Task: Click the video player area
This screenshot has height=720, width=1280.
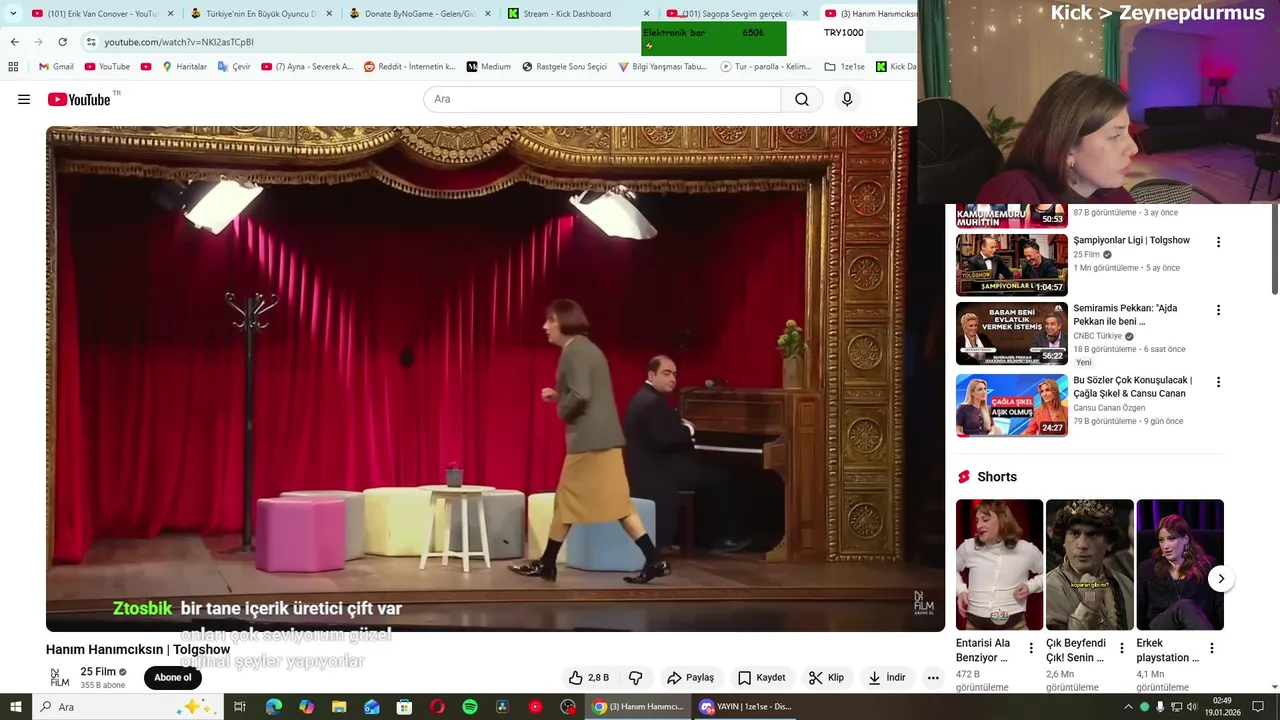Action: pyautogui.click(x=495, y=379)
